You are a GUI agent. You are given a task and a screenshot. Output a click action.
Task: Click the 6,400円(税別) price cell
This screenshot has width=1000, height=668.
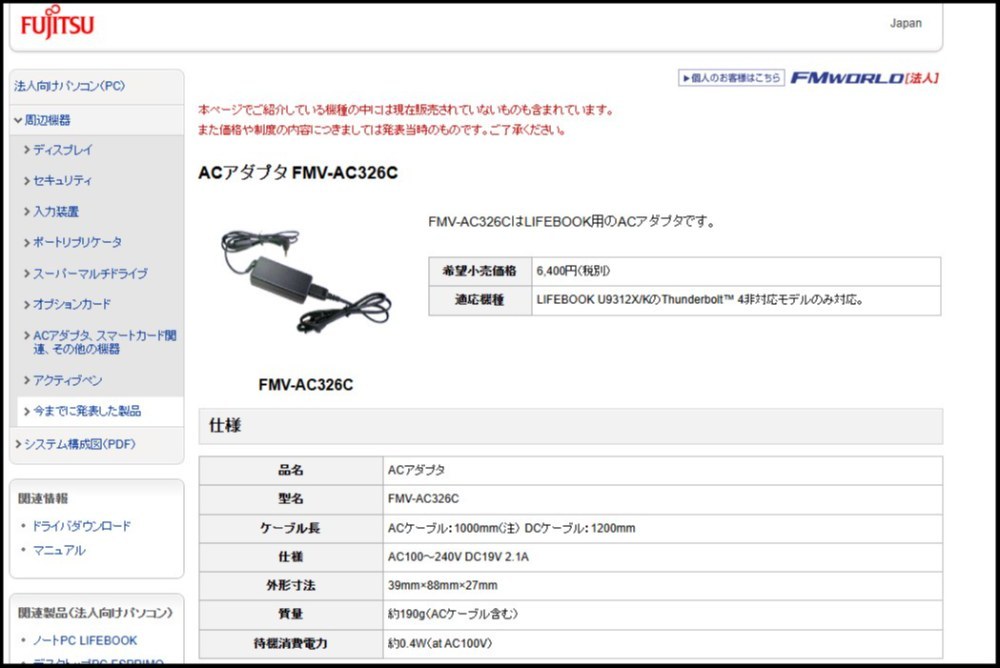coord(736,271)
